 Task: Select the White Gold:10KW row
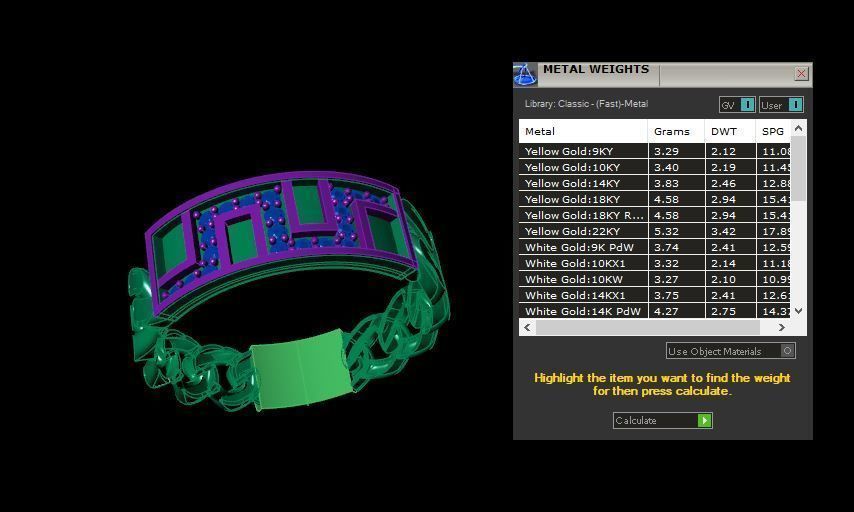click(655, 279)
